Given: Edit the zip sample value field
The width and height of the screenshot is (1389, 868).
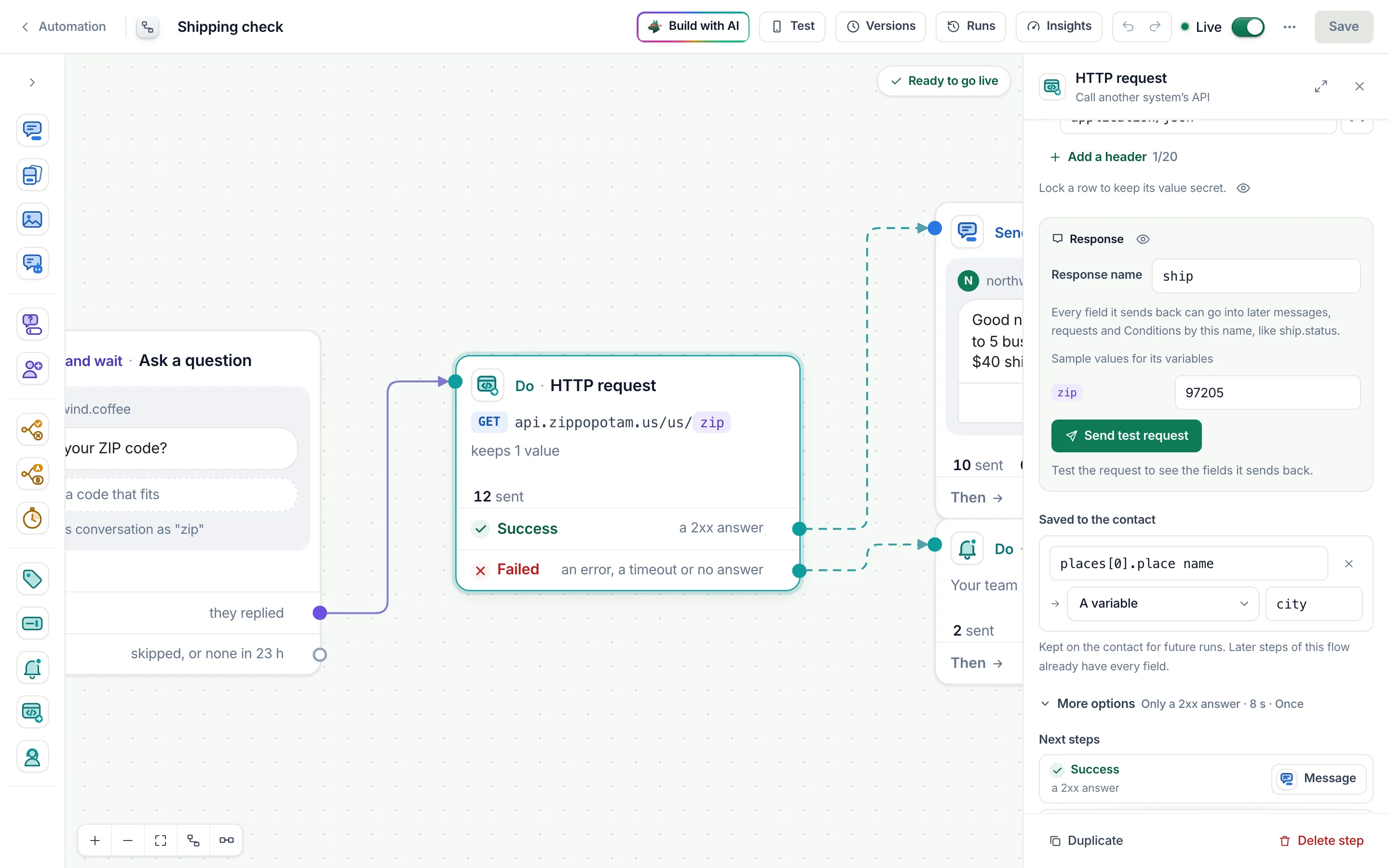Looking at the screenshot, I should (x=1267, y=393).
